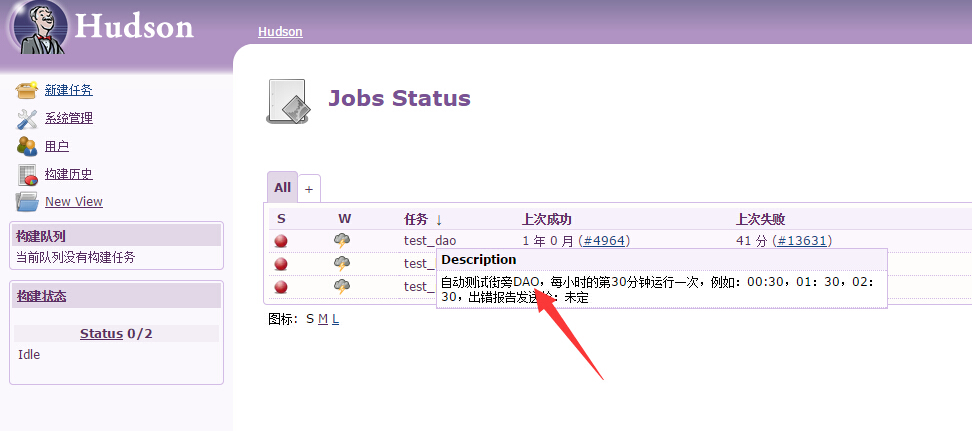
Task: Click the Status executor link
Action: coord(101,334)
